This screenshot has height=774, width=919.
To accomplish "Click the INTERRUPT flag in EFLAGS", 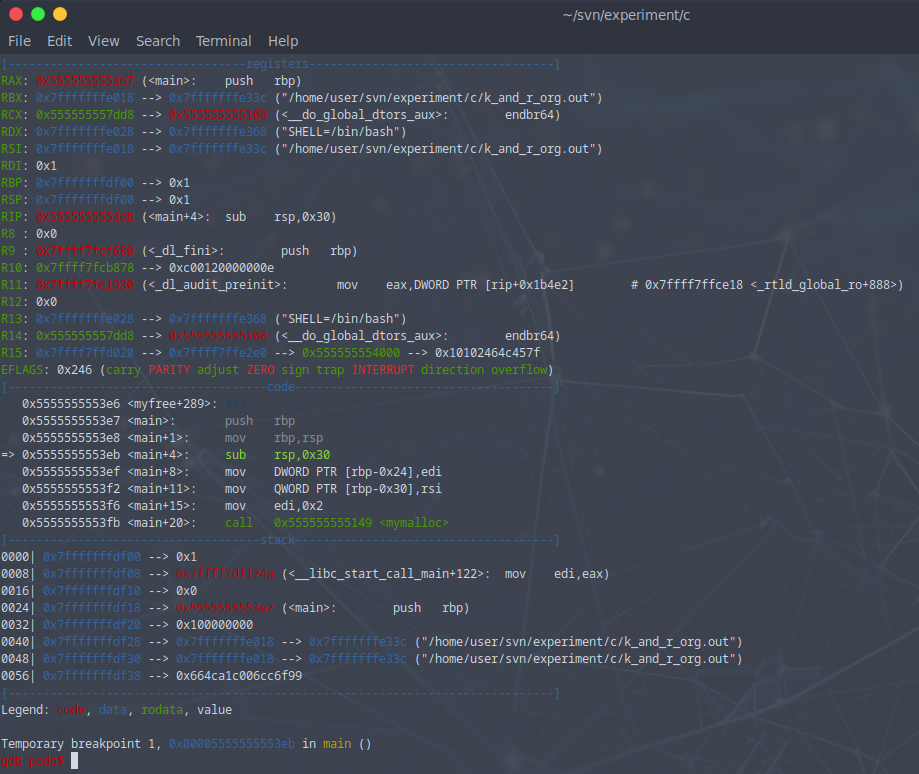I will coord(383,370).
